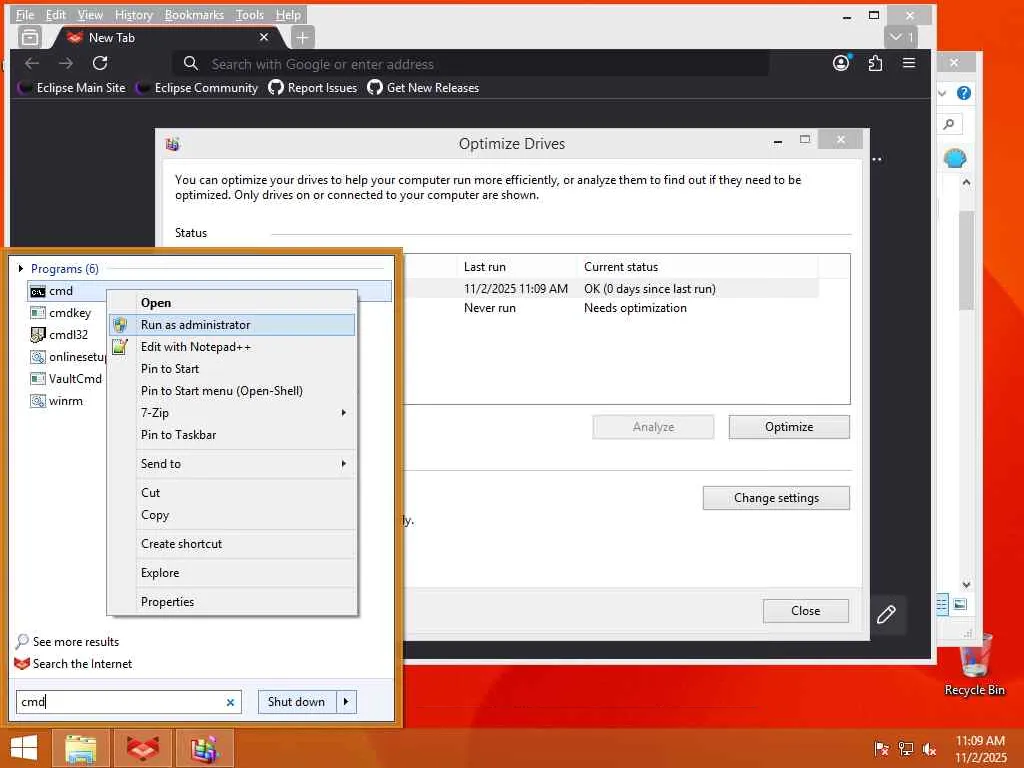Show the taskbar clock and date
This screenshot has height=768, width=1024.
click(980, 749)
